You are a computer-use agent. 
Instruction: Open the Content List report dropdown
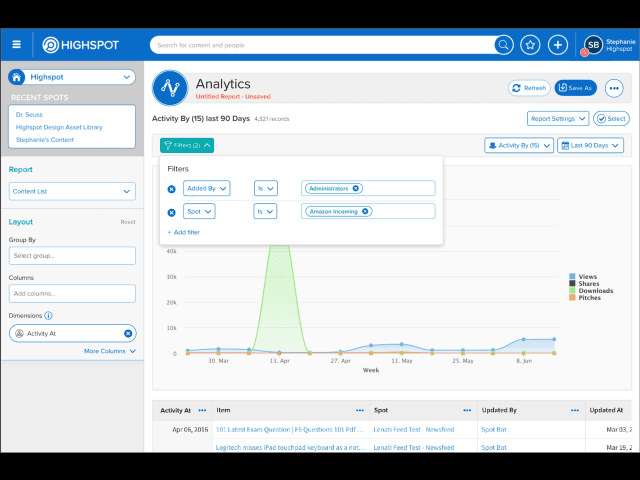(72, 191)
